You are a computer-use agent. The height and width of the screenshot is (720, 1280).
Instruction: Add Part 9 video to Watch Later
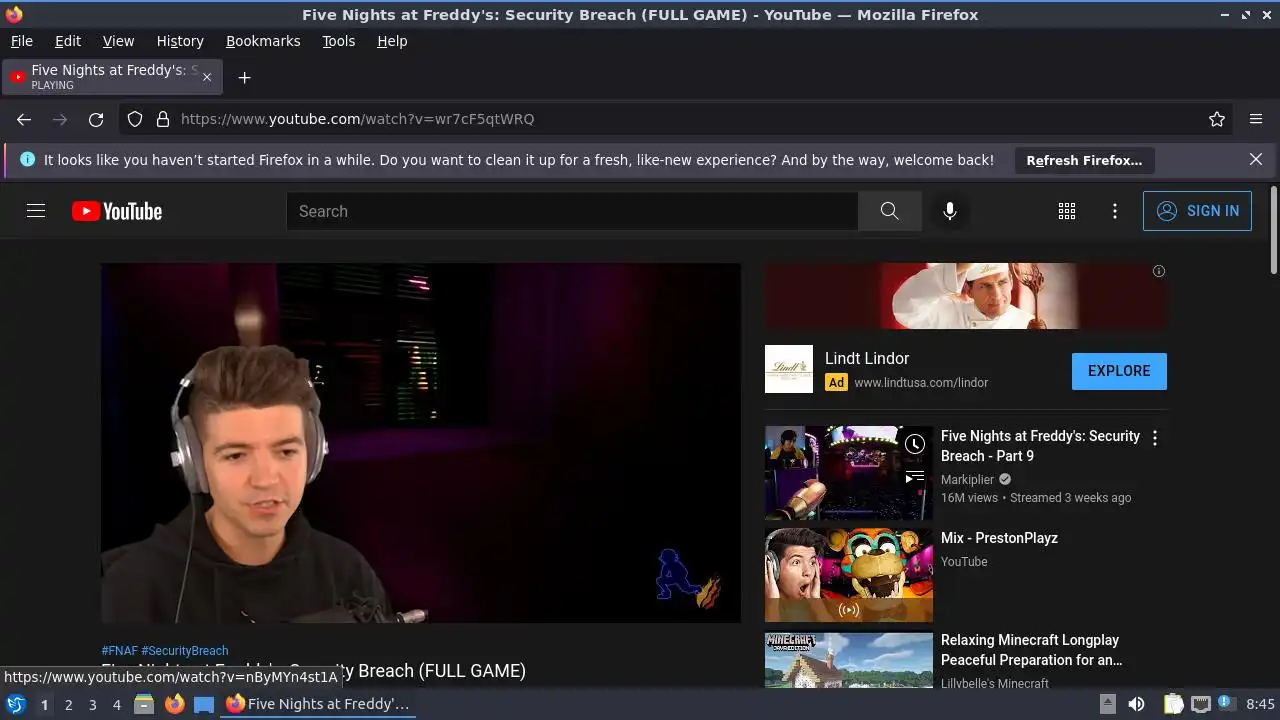pos(915,444)
